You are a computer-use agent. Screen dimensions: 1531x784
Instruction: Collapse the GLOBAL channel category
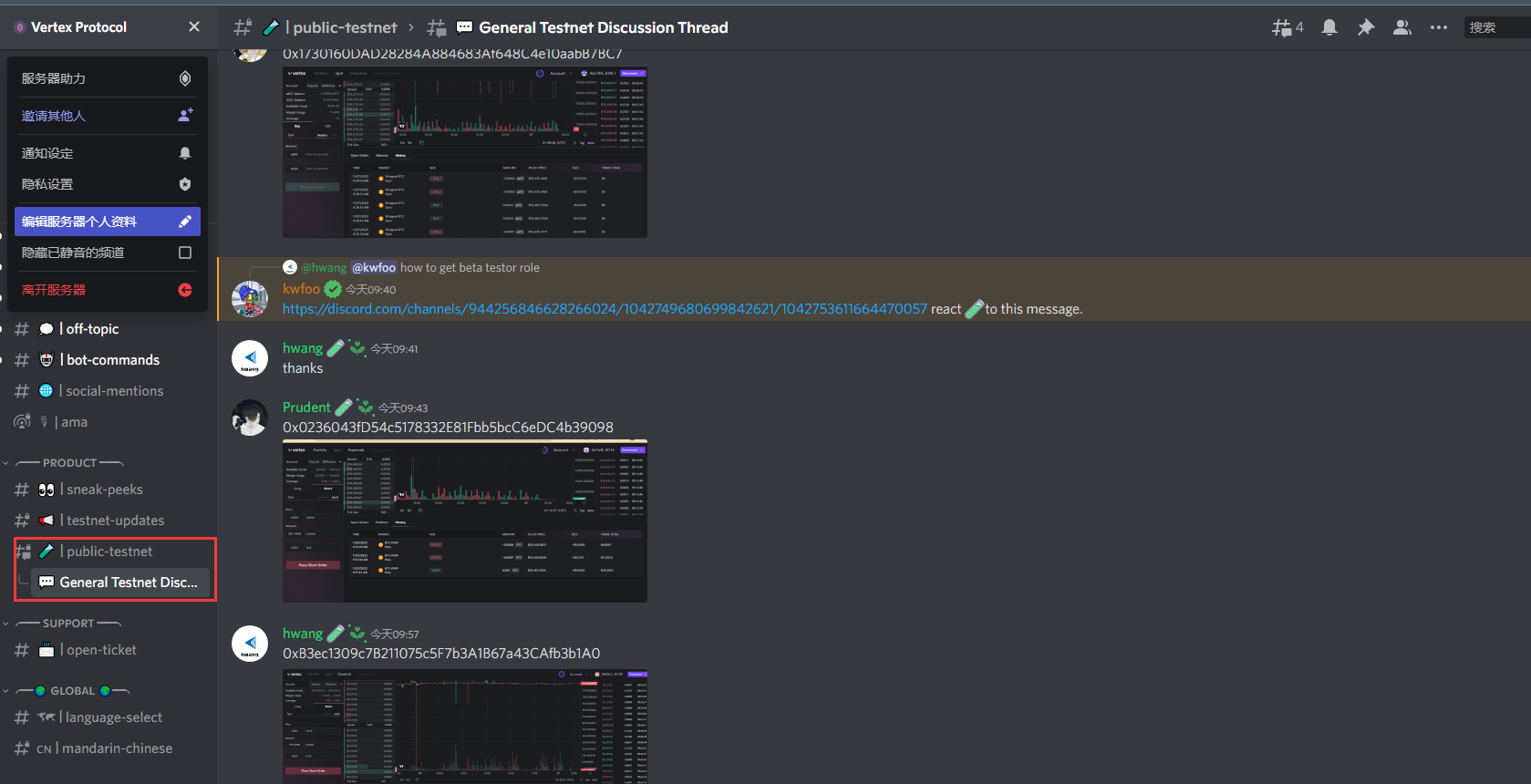pos(72,691)
